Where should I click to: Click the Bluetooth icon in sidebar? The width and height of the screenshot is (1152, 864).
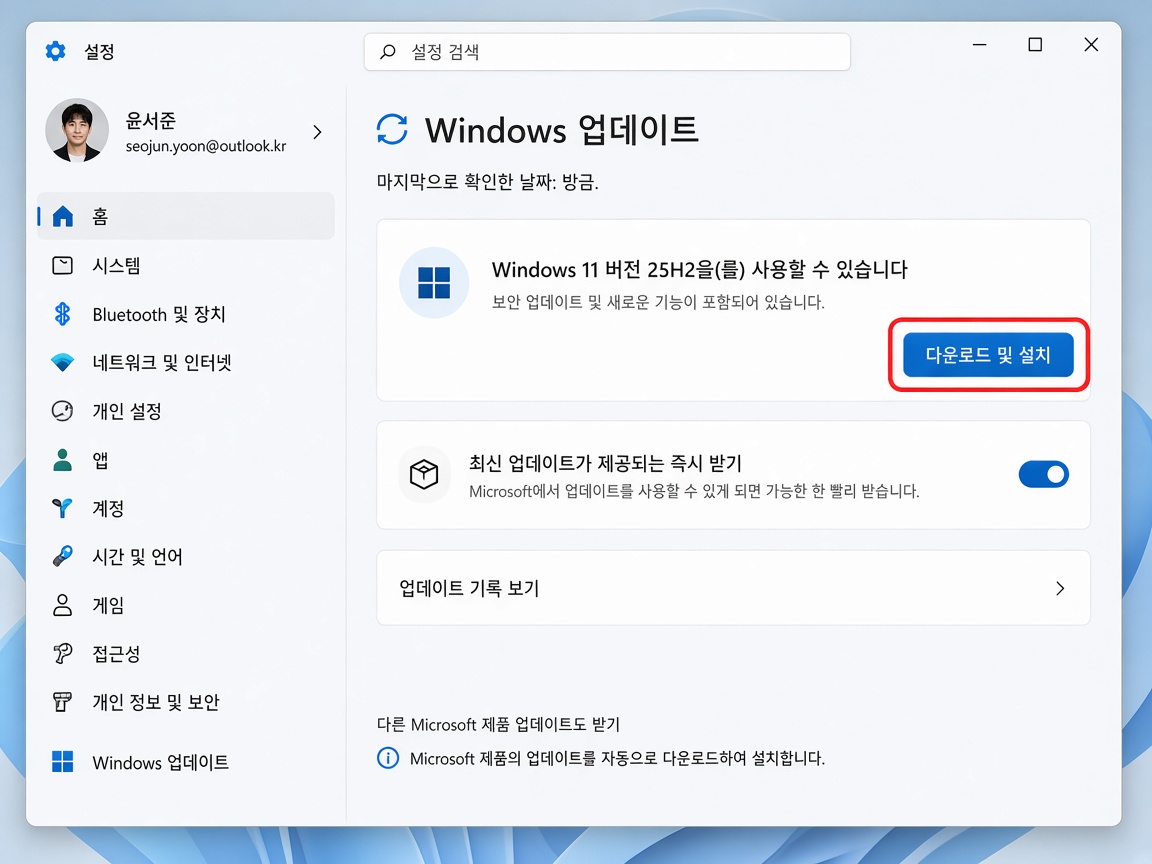click(62, 314)
